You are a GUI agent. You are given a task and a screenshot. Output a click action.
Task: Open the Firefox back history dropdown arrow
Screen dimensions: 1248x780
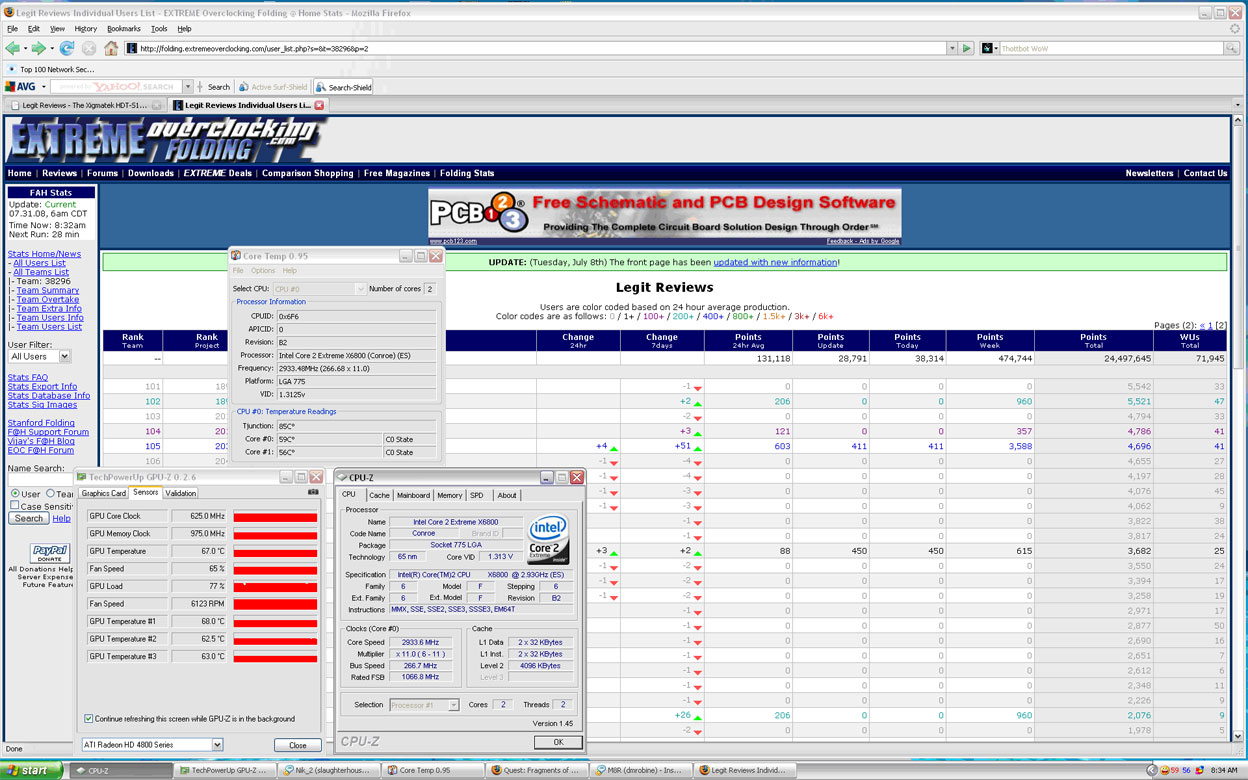click(24, 48)
